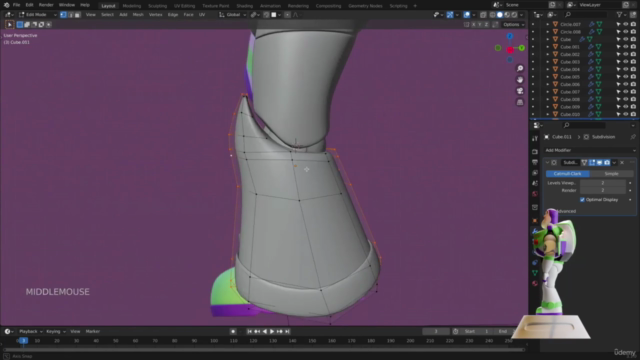640x360 pixels.
Task: Expand Circle.008 in outliner
Action: tap(548, 32)
